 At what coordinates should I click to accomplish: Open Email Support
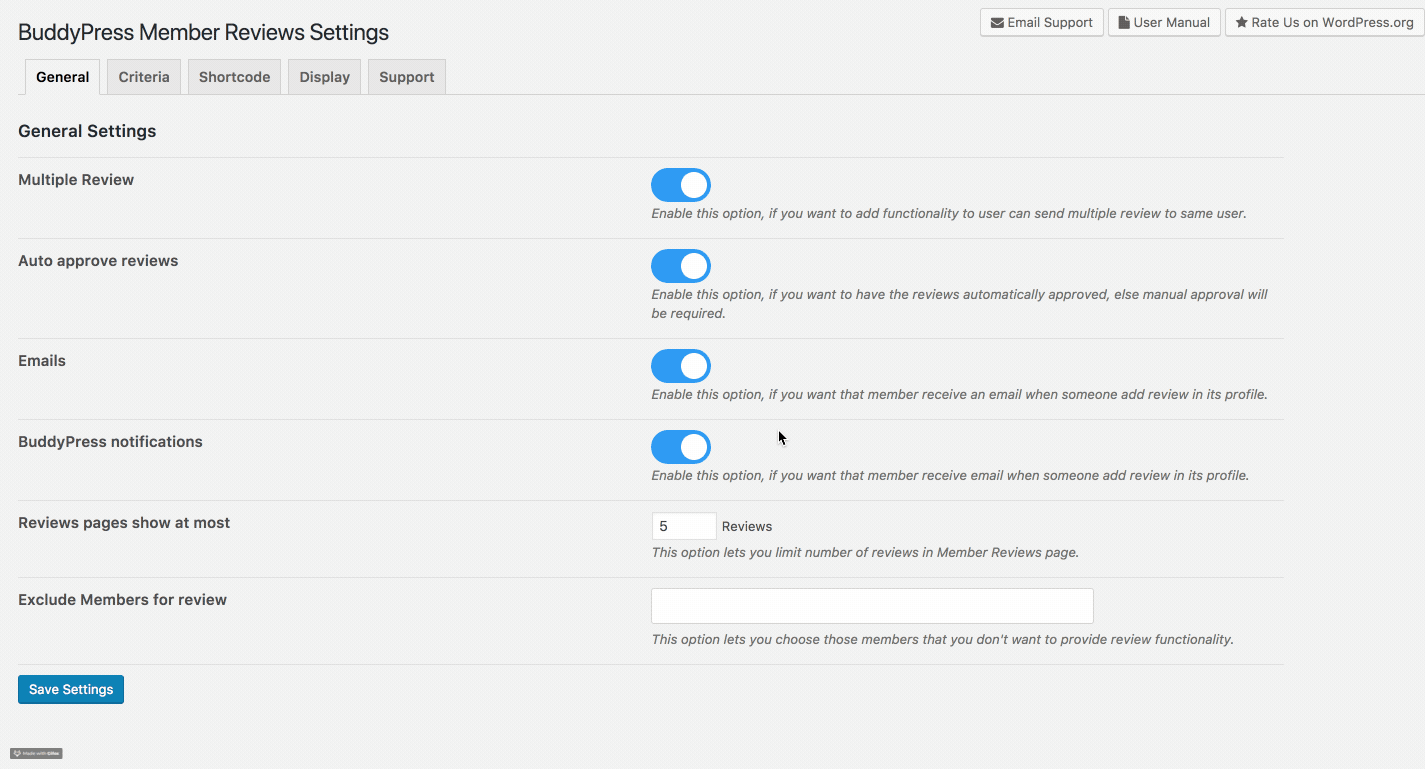point(1042,22)
